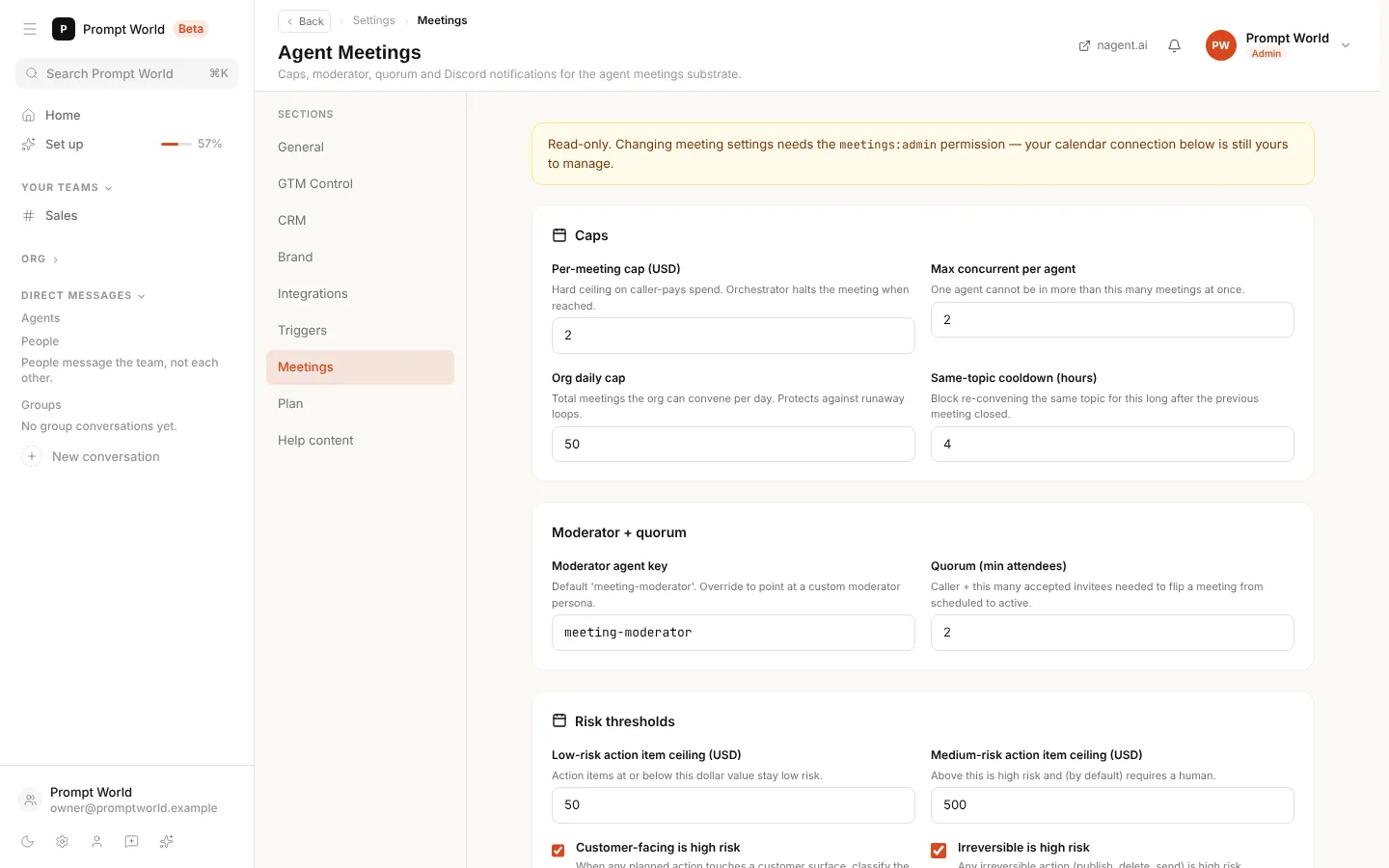The height and width of the screenshot is (868, 1389).
Task: Open the Help content section
Action: (x=360, y=441)
